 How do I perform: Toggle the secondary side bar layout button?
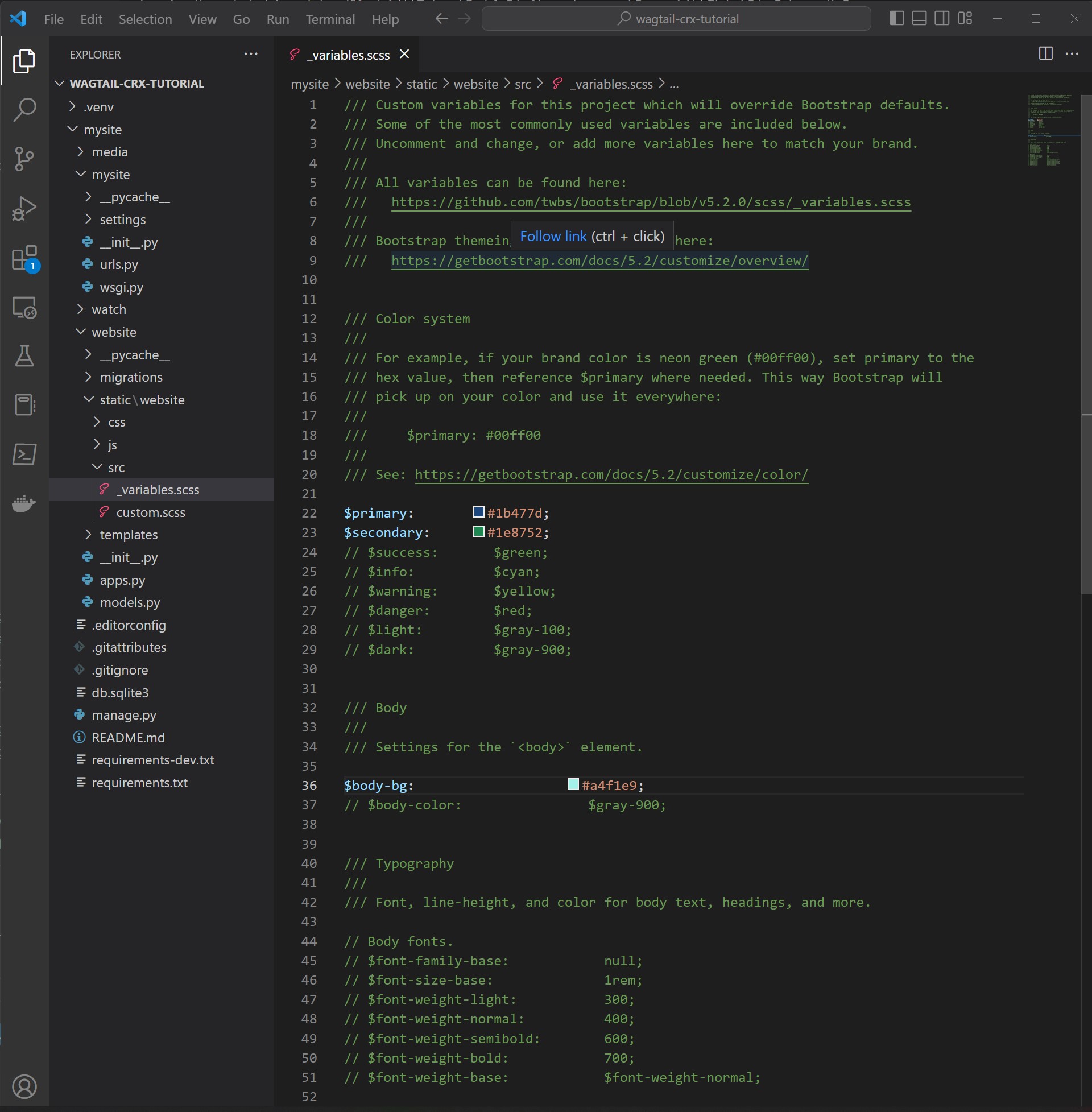942,18
